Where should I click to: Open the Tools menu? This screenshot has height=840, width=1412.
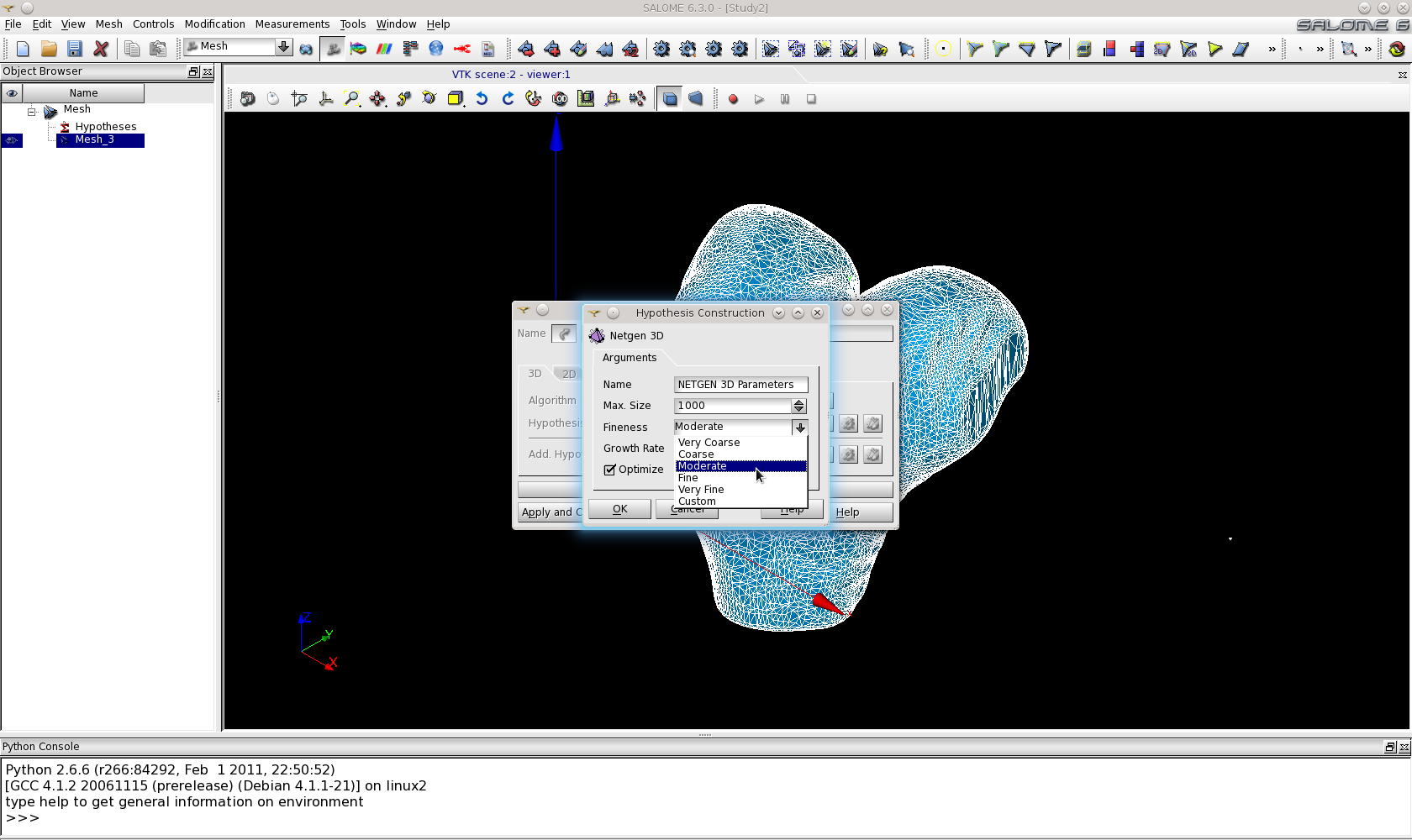click(x=353, y=24)
